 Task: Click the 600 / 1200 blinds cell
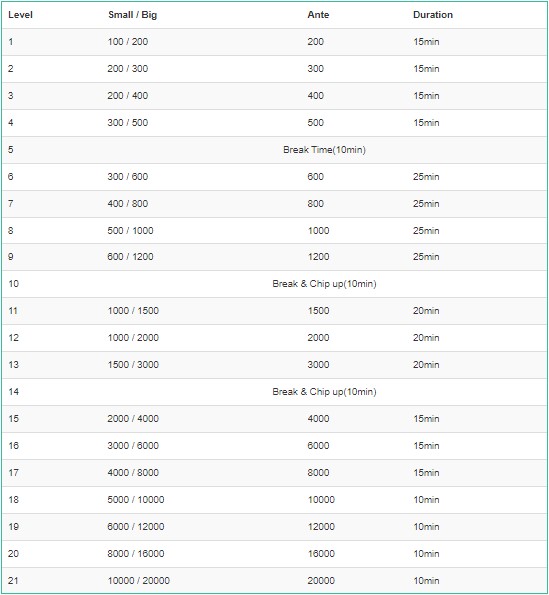pyautogui.click(x=130, y=257)
